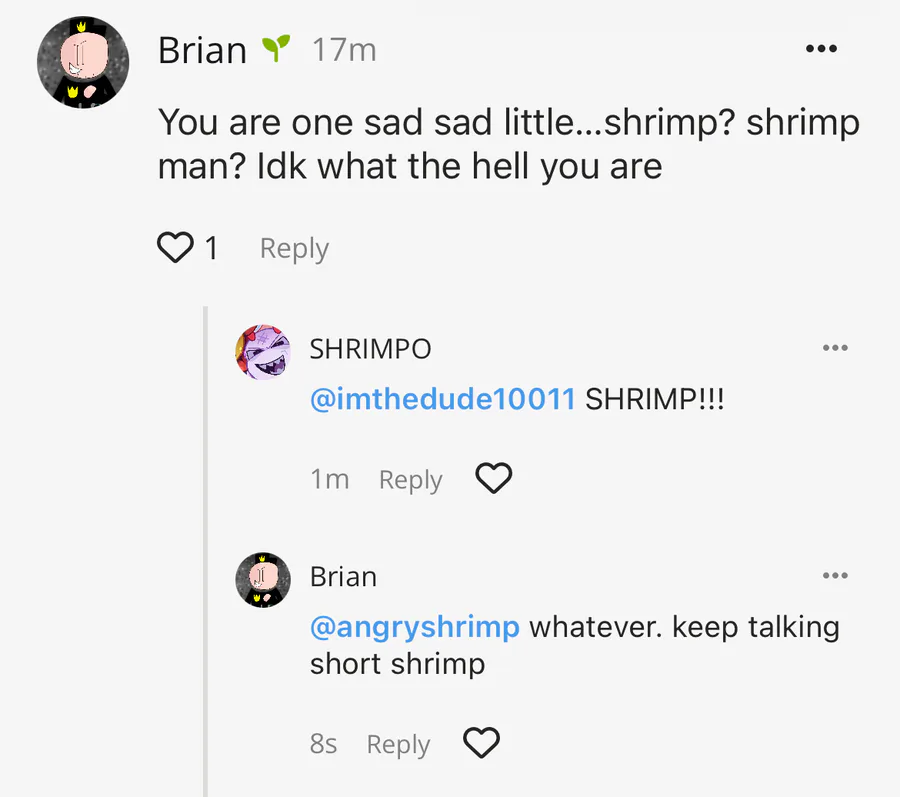Viewport: 900px width, 797px height.
Task: Open the @angryshrimp mention link
Action: point(415,627)
